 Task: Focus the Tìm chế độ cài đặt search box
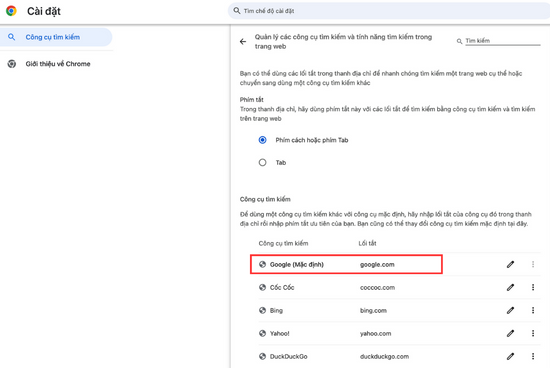[x=389, y=11]
